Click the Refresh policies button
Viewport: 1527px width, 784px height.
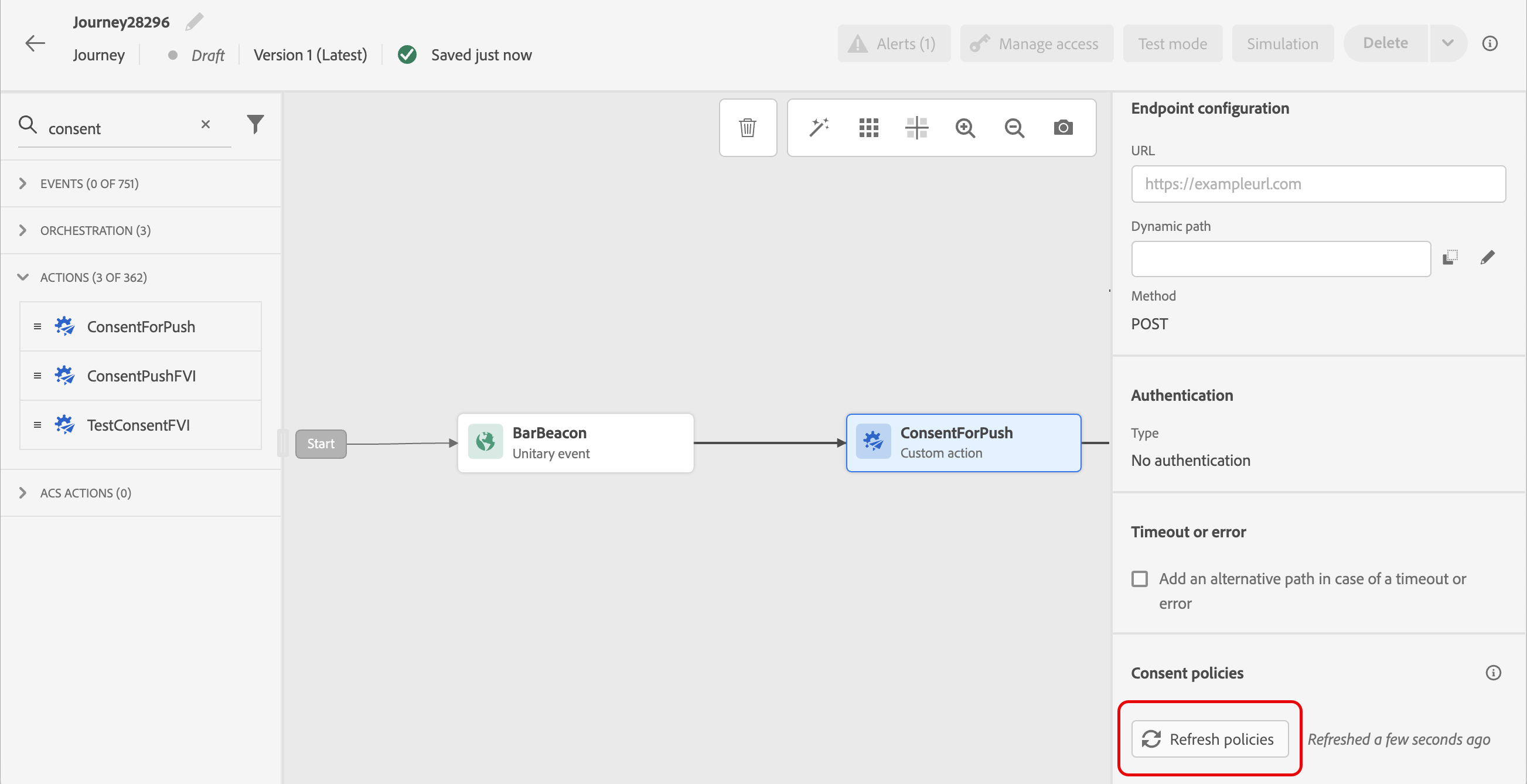[x=1209, y=739]
